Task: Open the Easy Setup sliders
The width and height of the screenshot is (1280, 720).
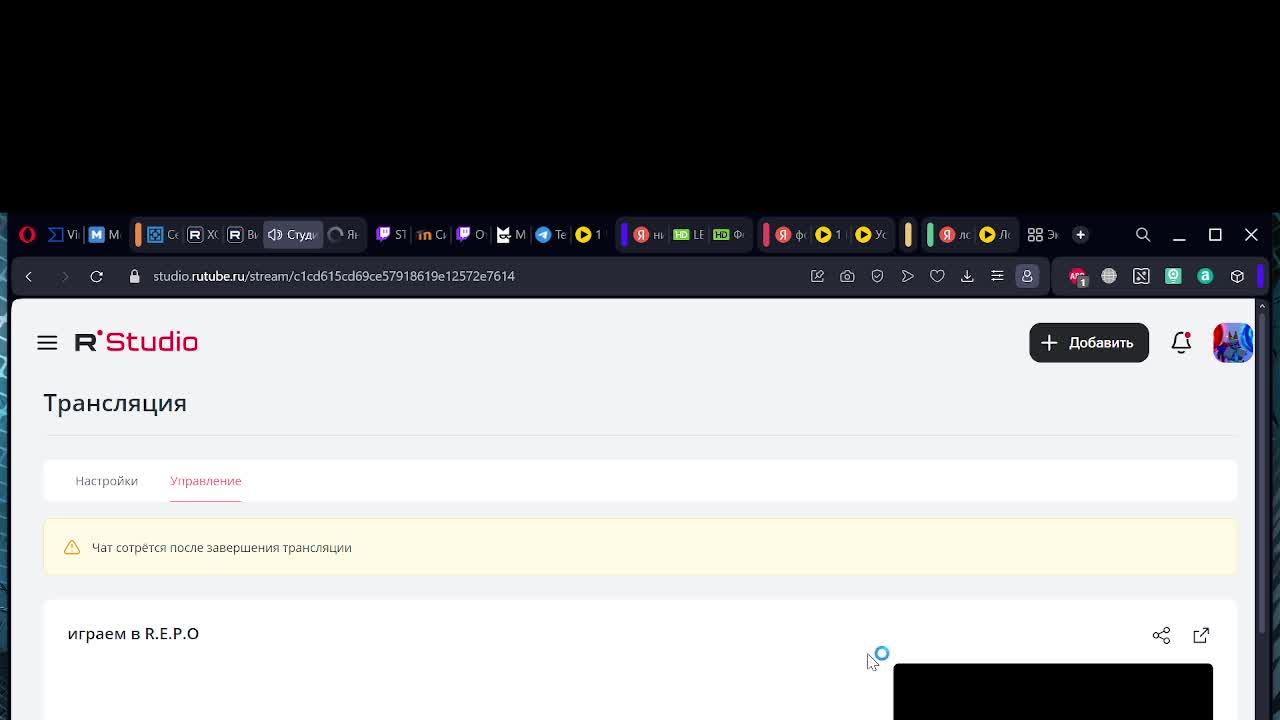Action: 997,276
